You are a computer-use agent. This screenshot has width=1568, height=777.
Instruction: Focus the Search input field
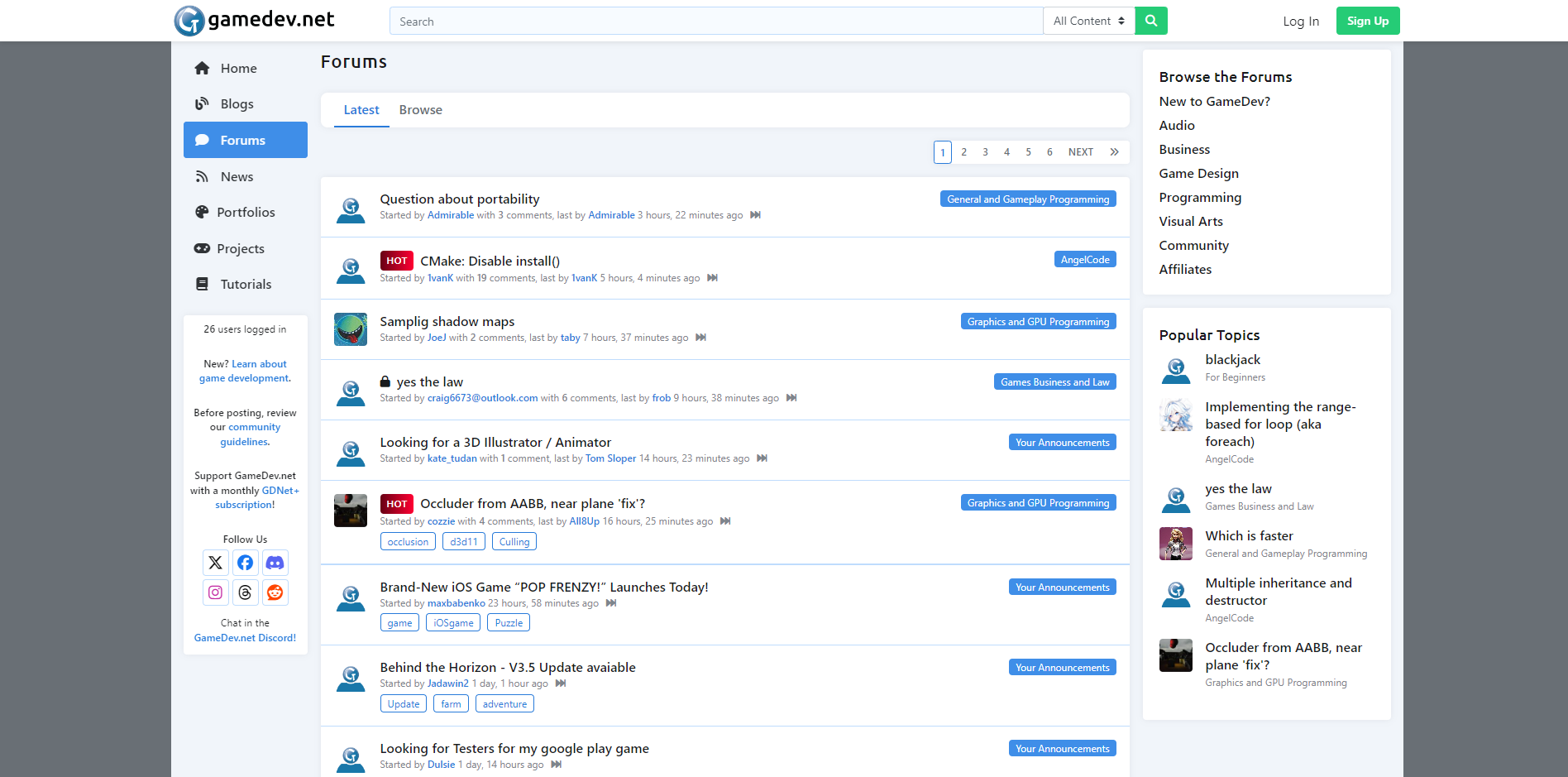click(716, 21)
